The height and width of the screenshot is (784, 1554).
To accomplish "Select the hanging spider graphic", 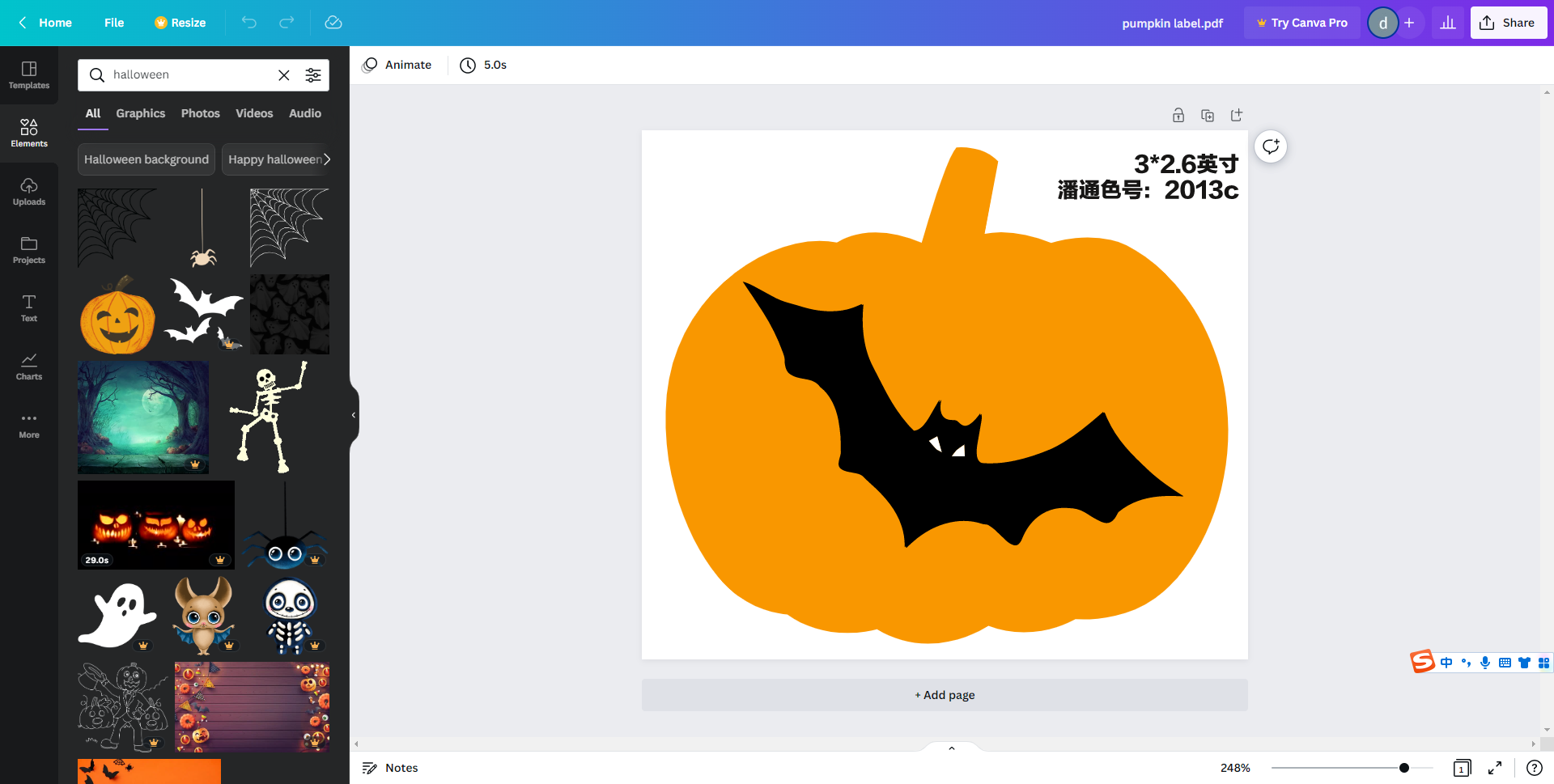I will click(x=202, y=228).
